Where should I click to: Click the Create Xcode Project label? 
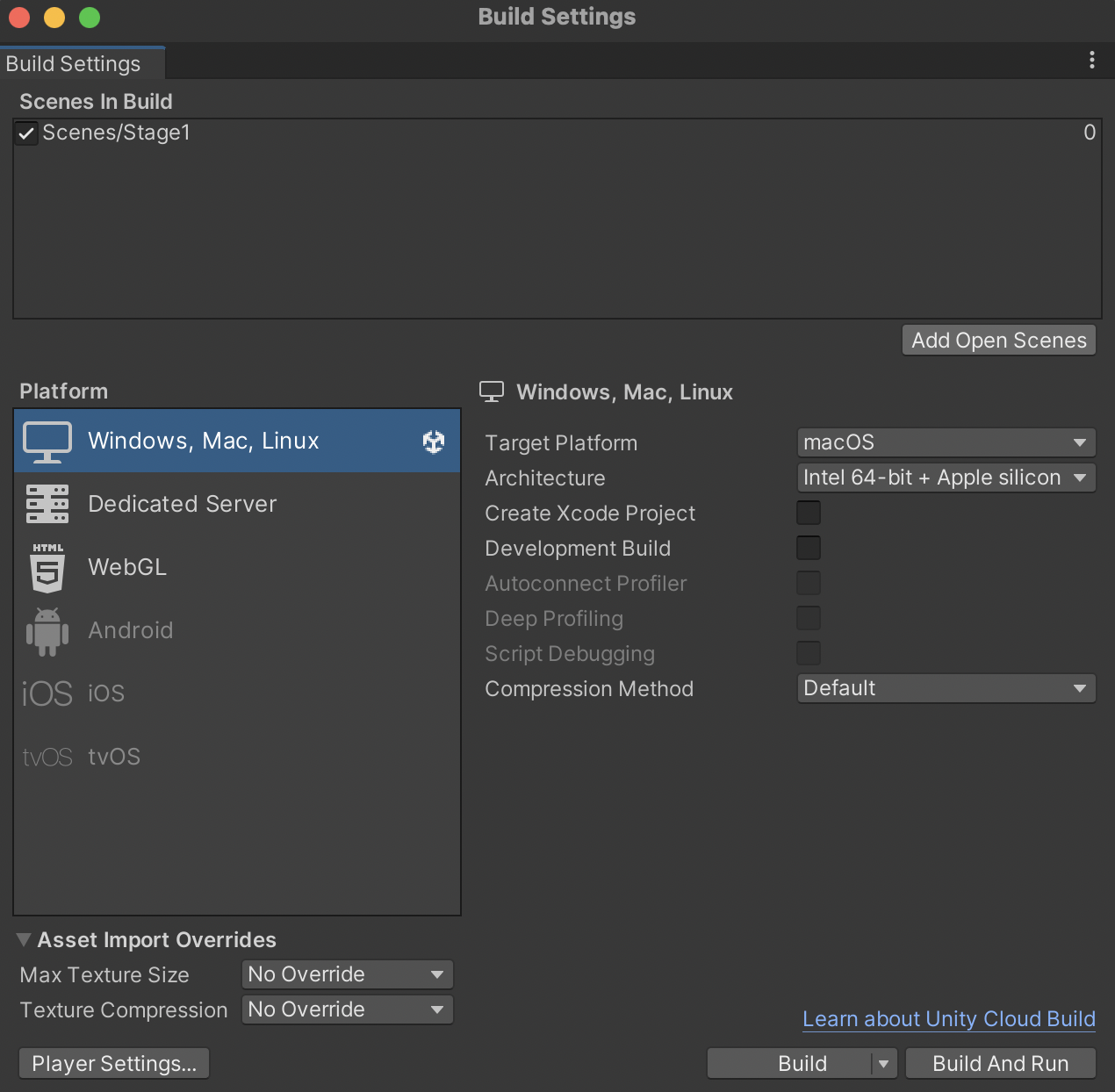click(590, 514)
